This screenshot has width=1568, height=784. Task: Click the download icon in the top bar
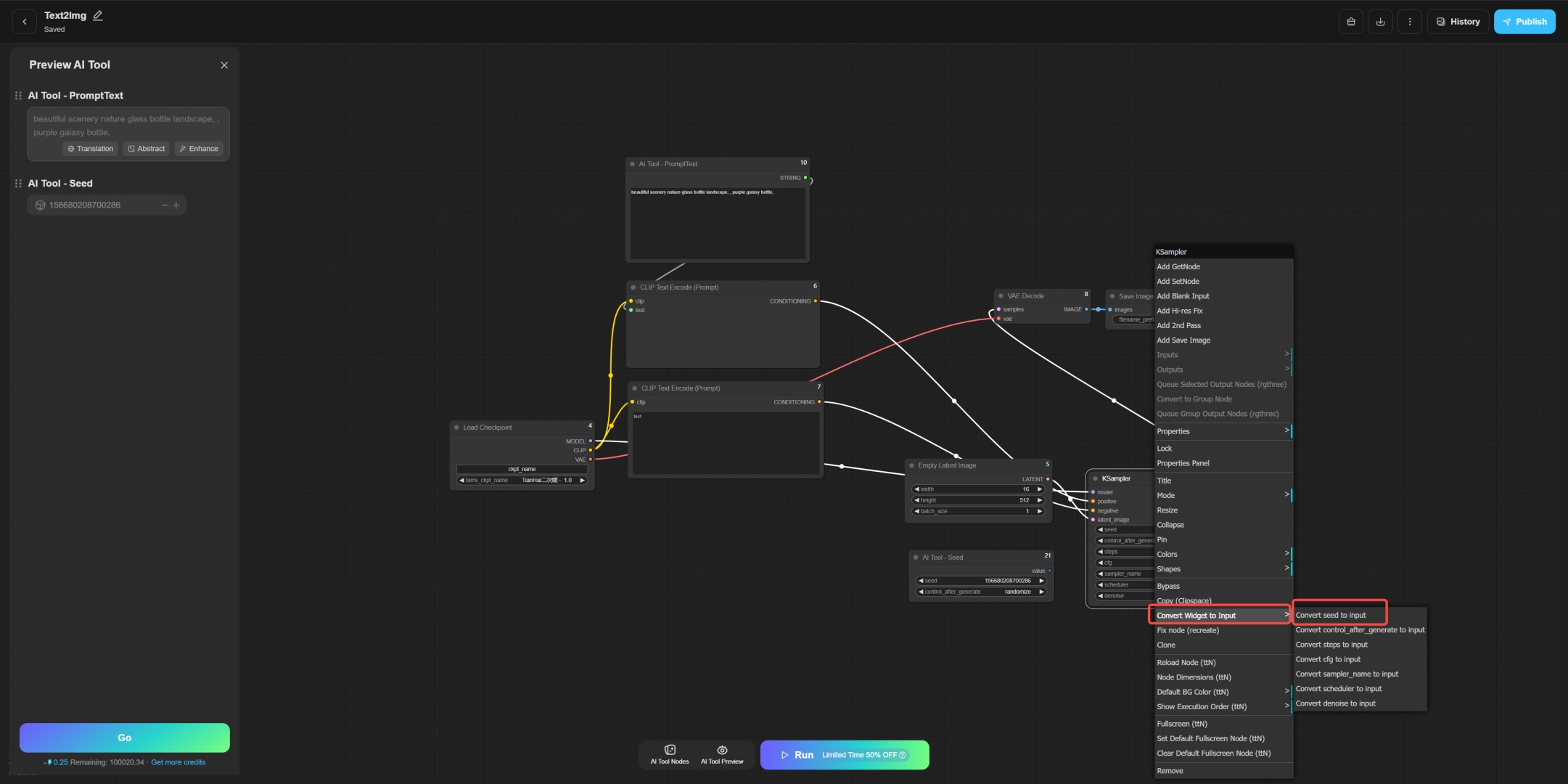(1380, 22)
